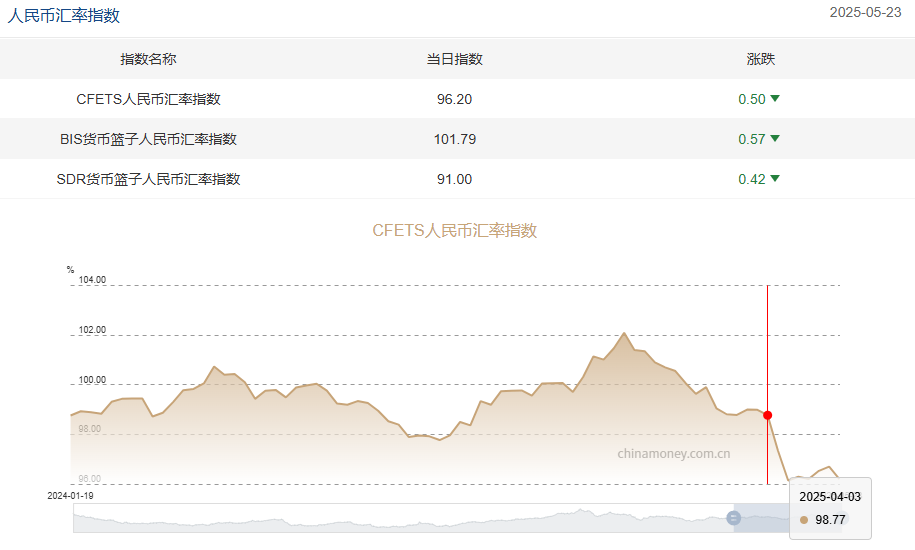This screenshot has height=550, width=915.
Task: Click the green down arrow beside 0.42
Action: pos(775,178)
